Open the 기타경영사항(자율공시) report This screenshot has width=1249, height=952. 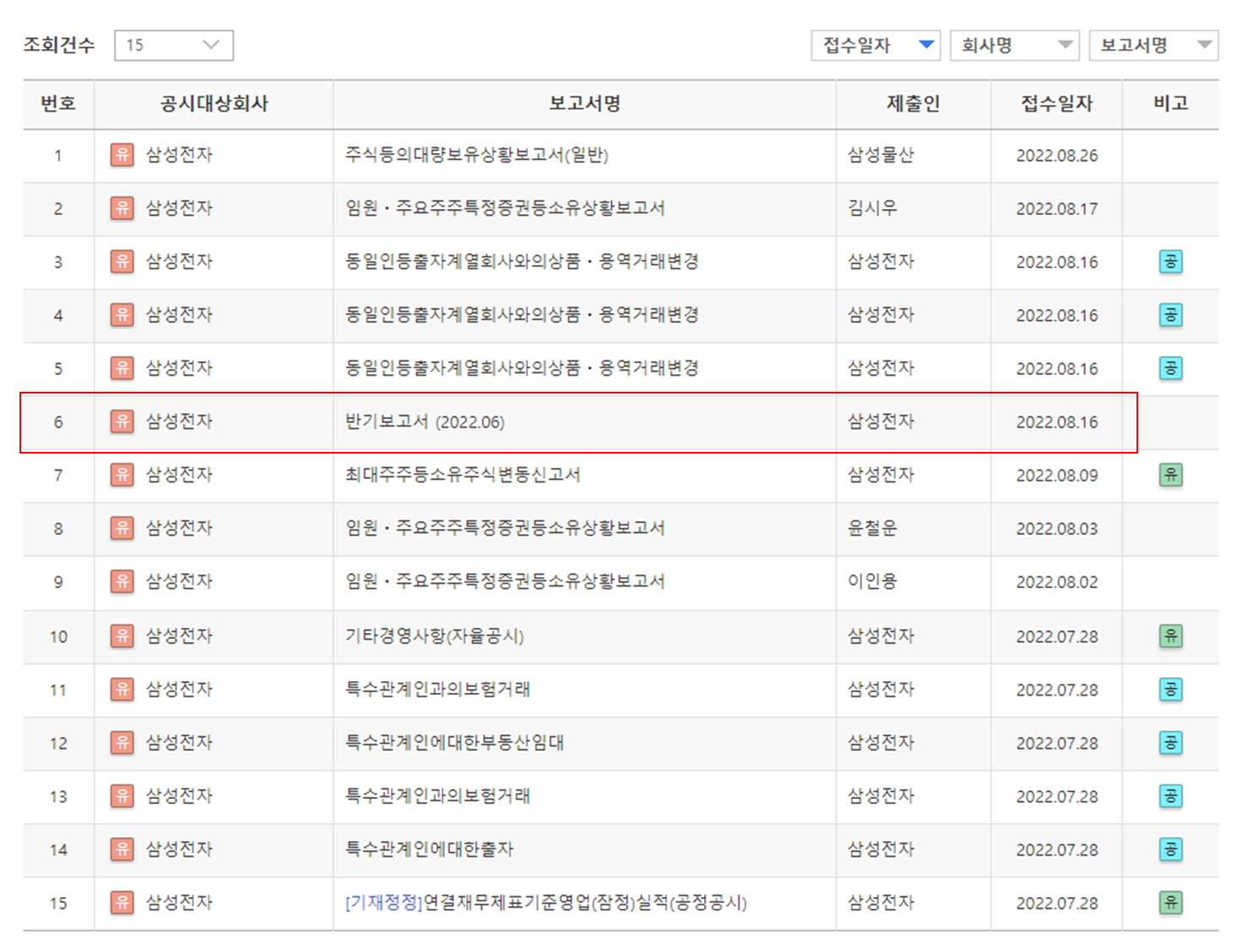434,636
